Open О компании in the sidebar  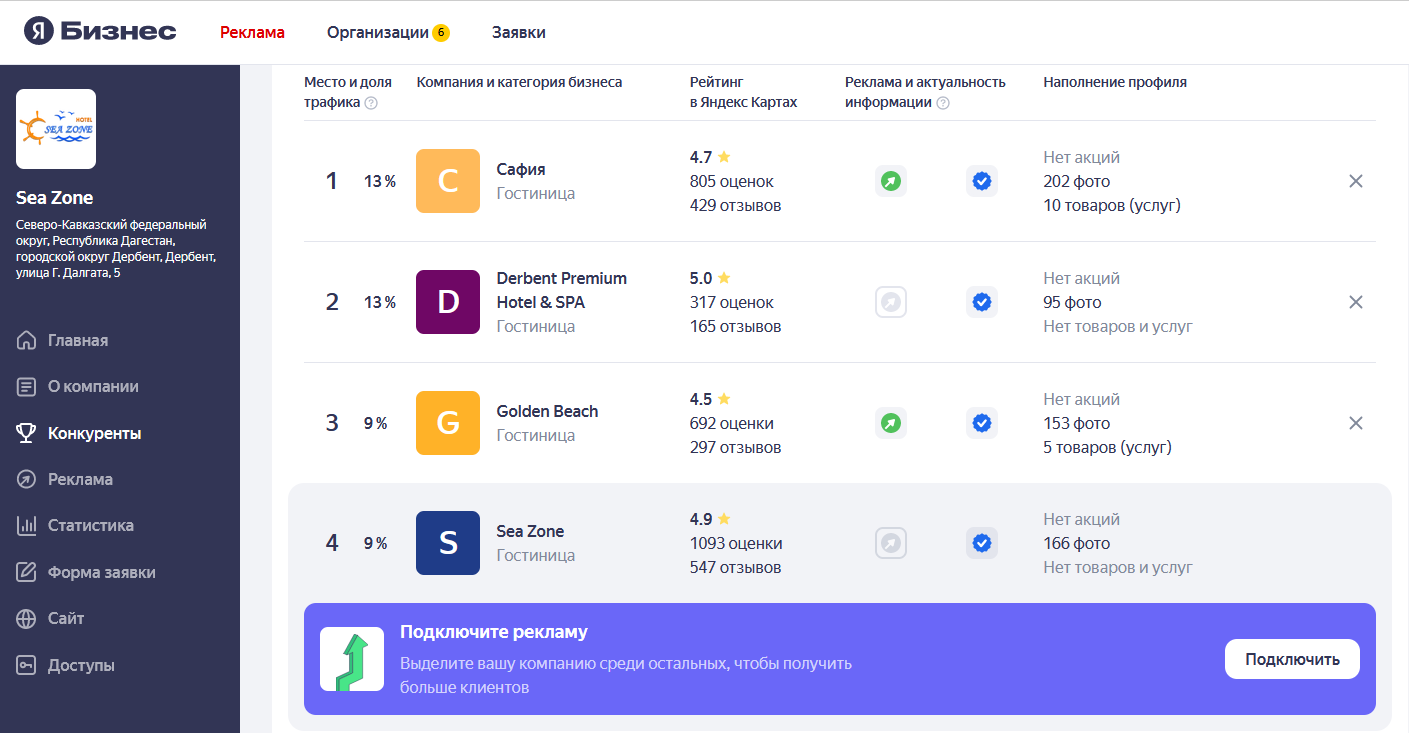coord(93,386)
